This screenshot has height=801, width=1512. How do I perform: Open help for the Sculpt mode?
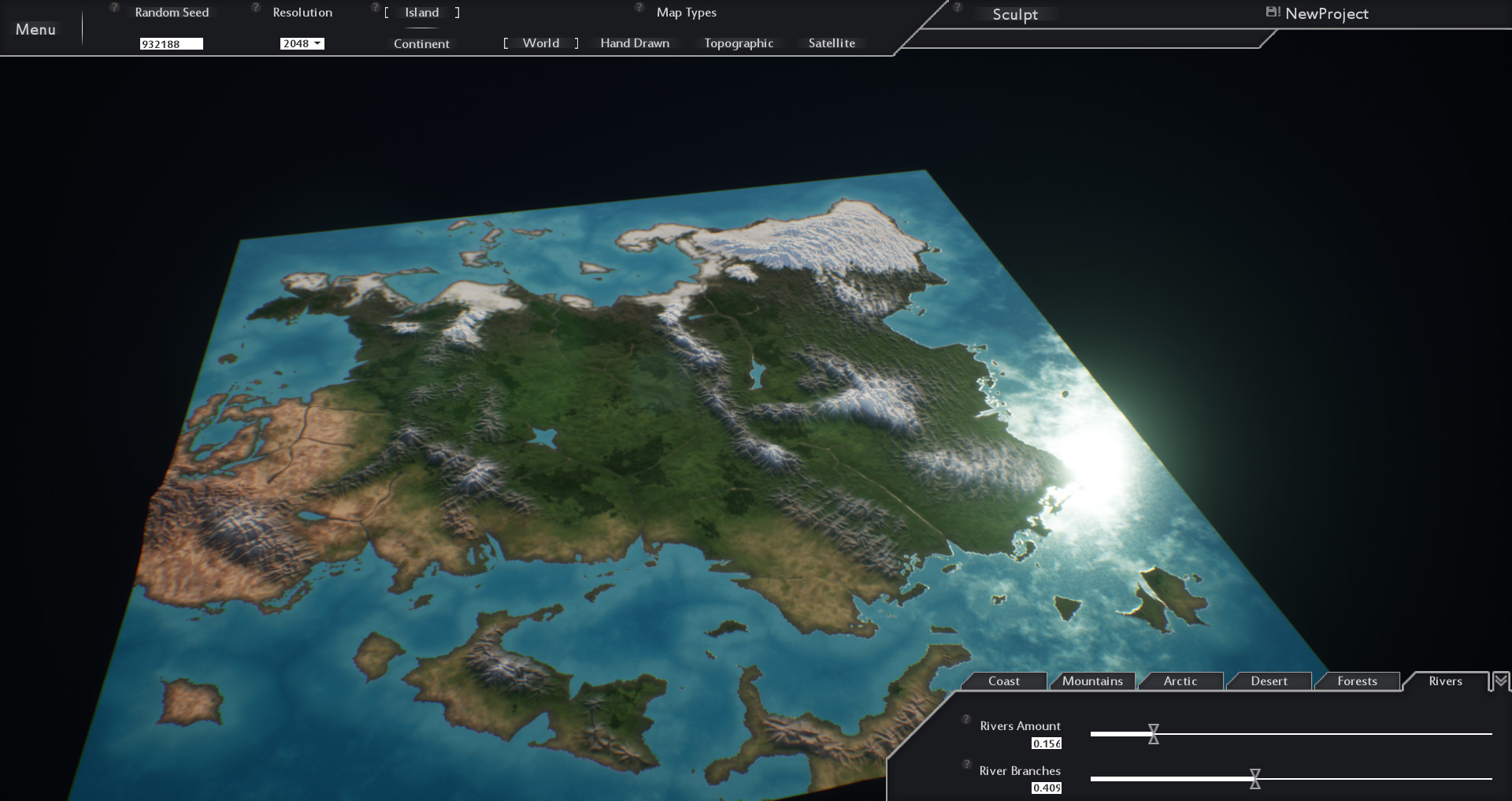tap(957, 6)
